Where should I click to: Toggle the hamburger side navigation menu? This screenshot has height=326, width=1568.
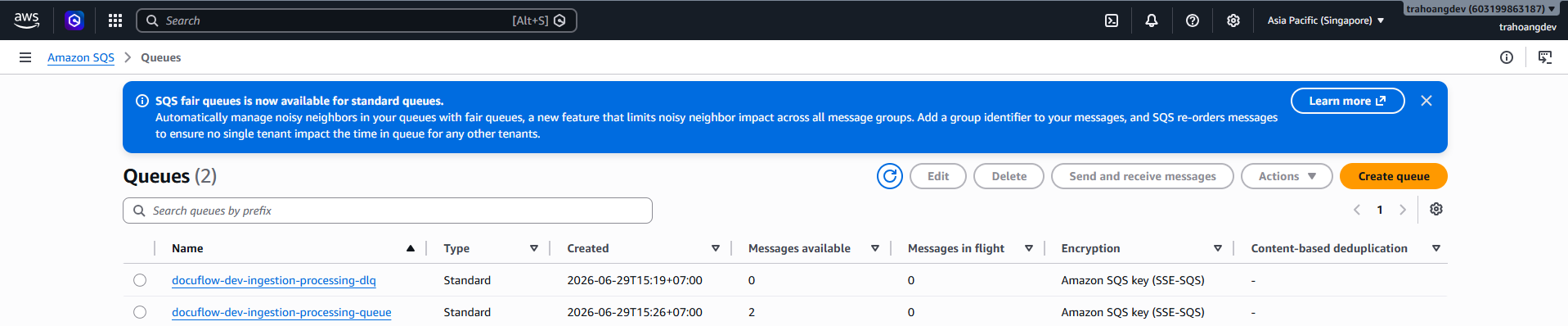point(25,57)
